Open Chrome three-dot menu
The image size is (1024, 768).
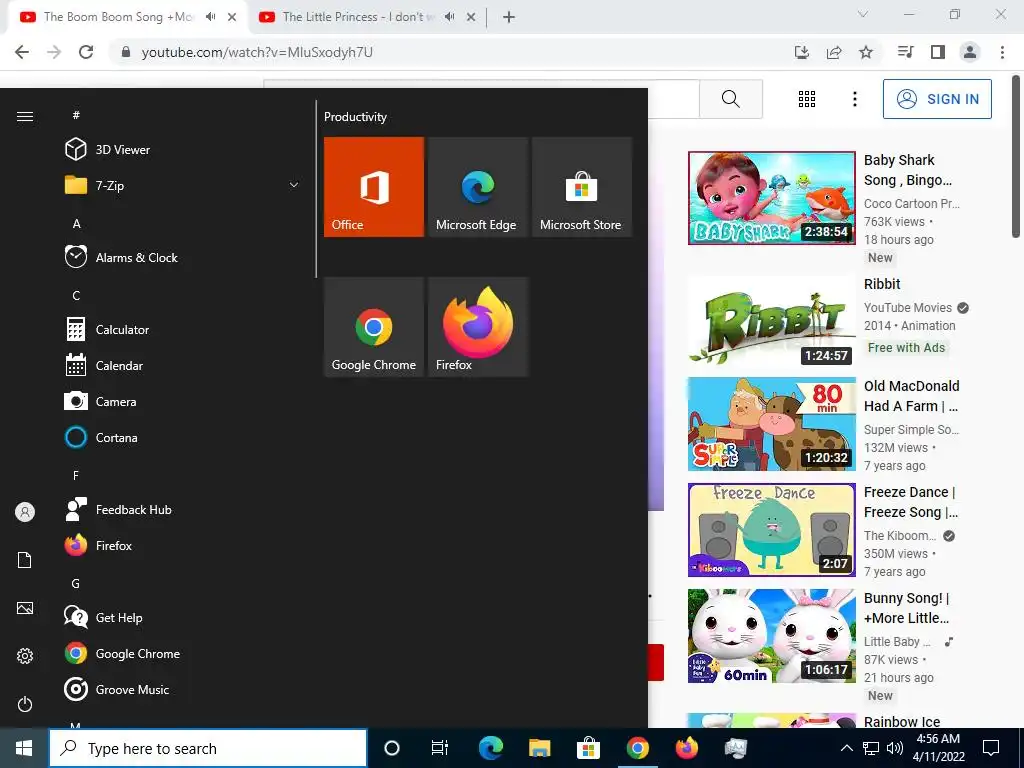[x=1002, y=52]
